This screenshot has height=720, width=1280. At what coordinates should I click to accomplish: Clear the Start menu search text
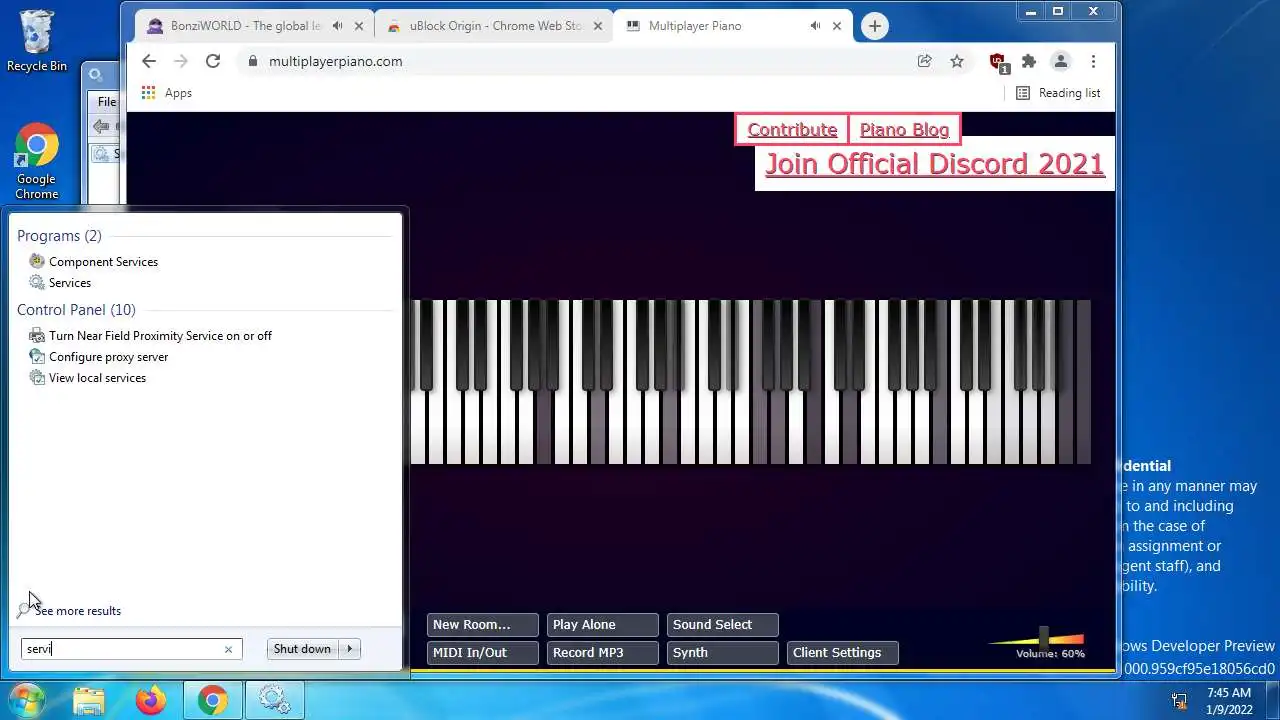point(228,649)
